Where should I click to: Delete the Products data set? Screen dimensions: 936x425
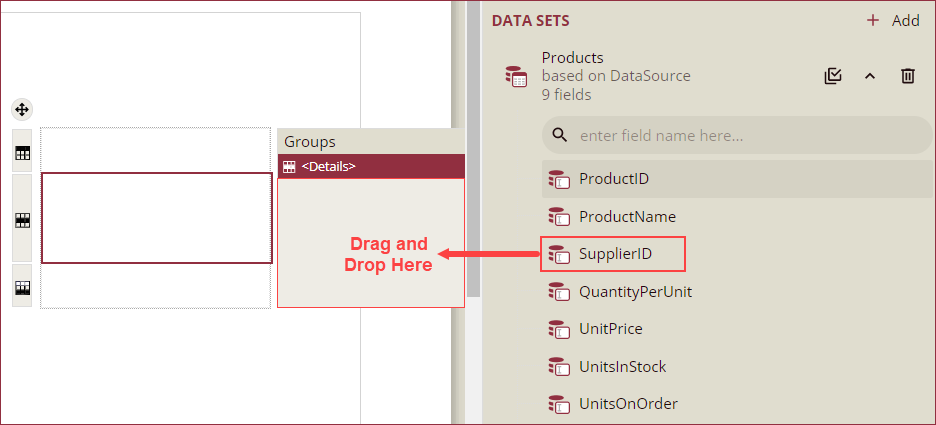tap(907, 76)
